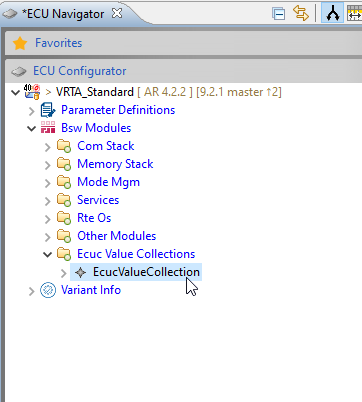The image size is (362, 402).
Task: Select the EcucValueCollection item
Action: click(146, 272)
